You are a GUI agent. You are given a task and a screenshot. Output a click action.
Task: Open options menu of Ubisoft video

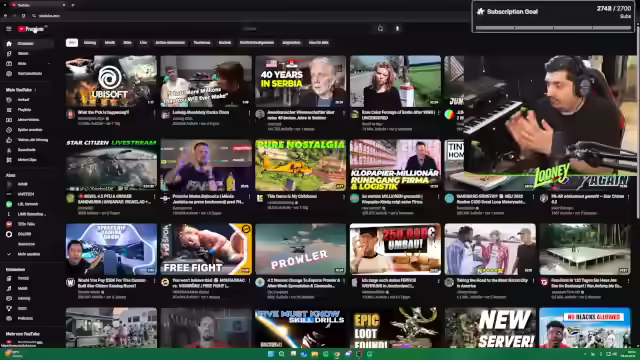(155, 113)
